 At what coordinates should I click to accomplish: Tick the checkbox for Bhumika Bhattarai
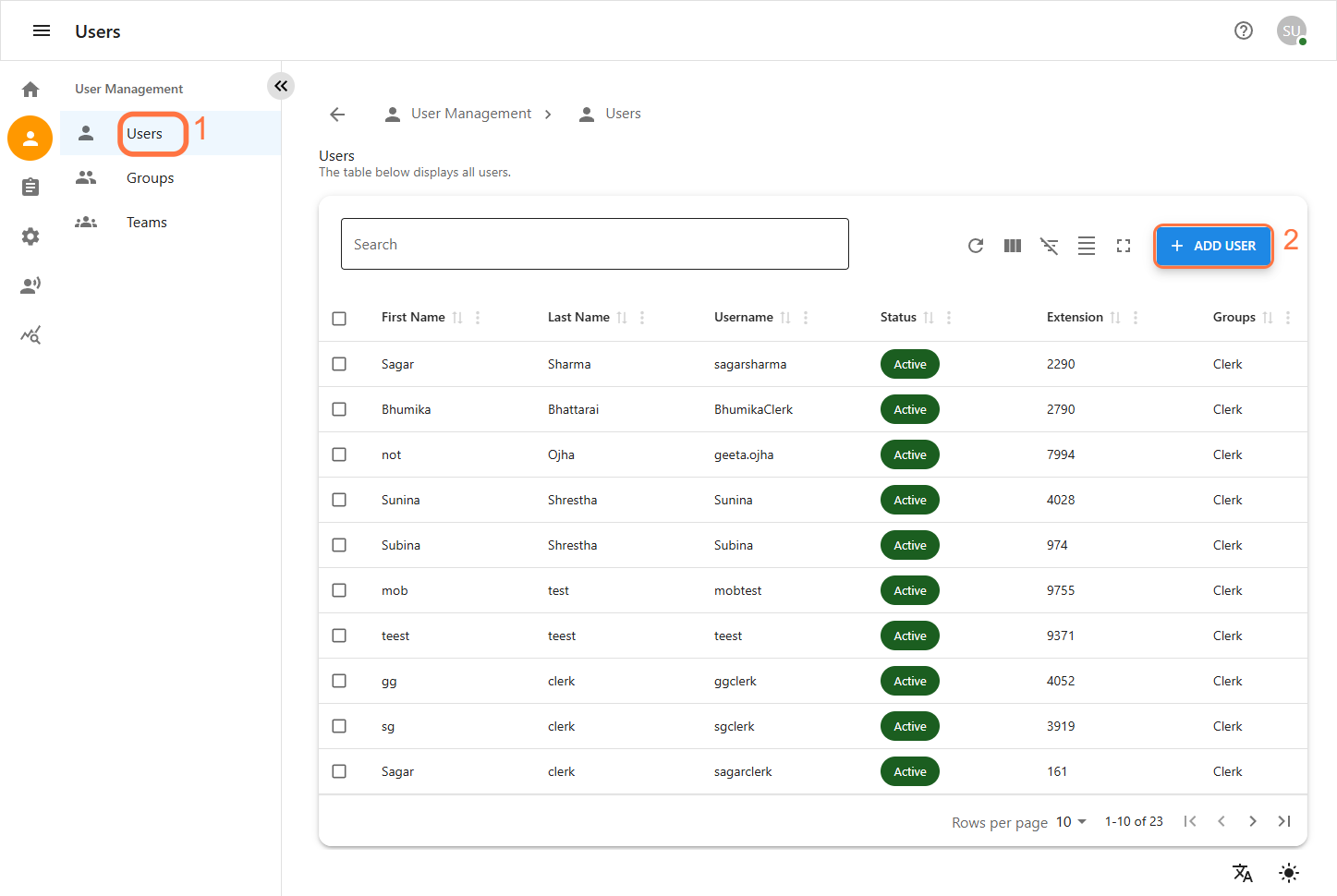[339, 409]
